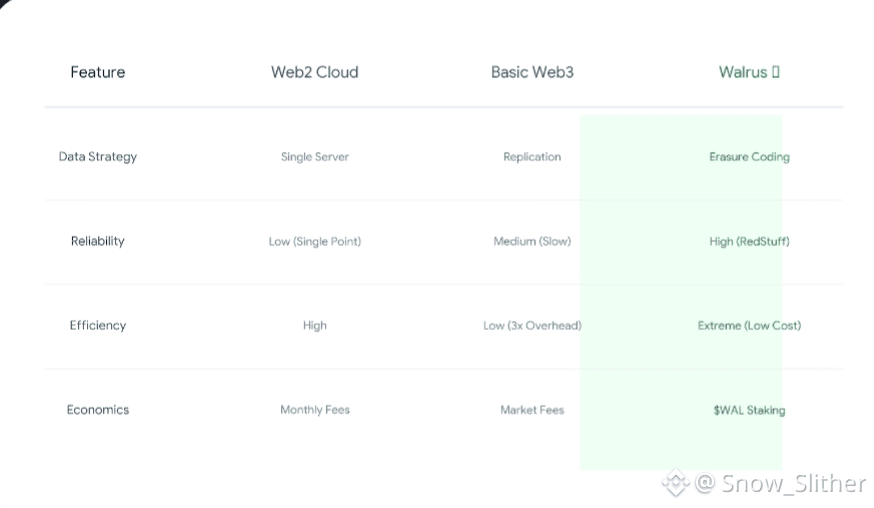Click the Economics row label

98,410
